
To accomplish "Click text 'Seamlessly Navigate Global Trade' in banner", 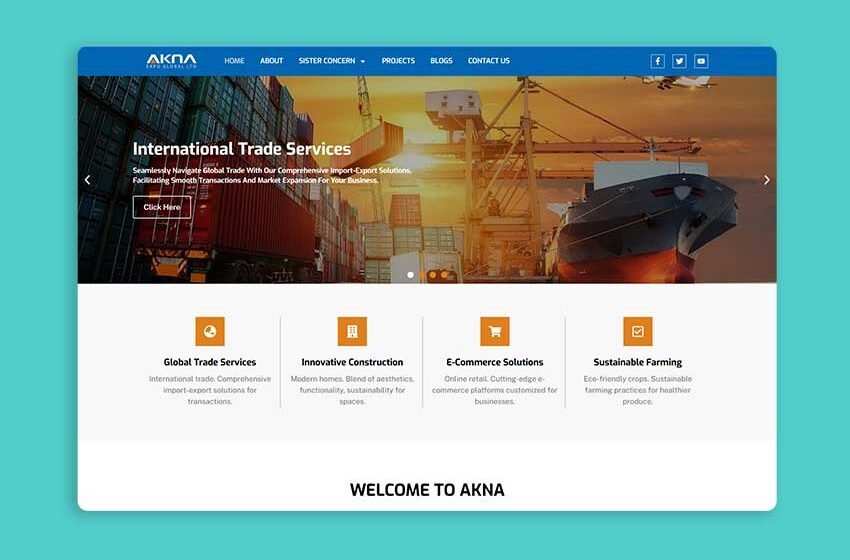I will (188, 170).
